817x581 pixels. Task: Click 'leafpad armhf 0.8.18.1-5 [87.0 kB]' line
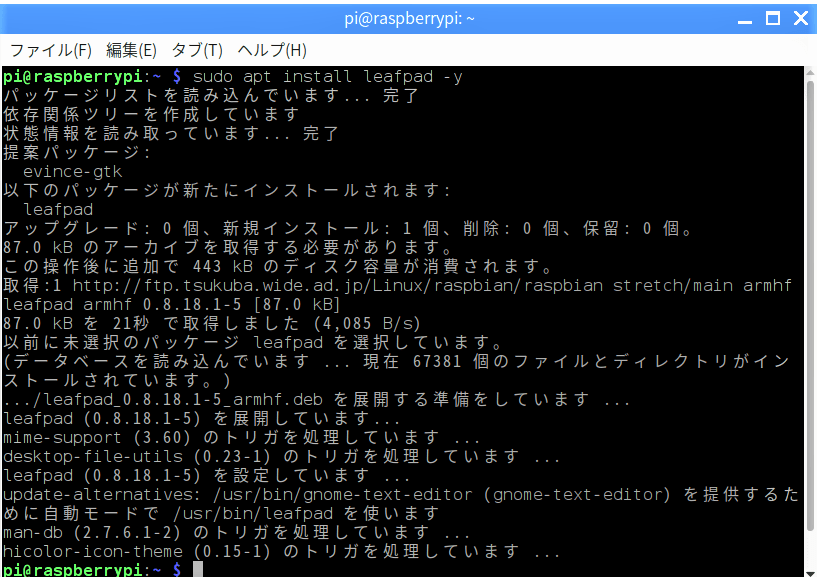pos(171,305)
